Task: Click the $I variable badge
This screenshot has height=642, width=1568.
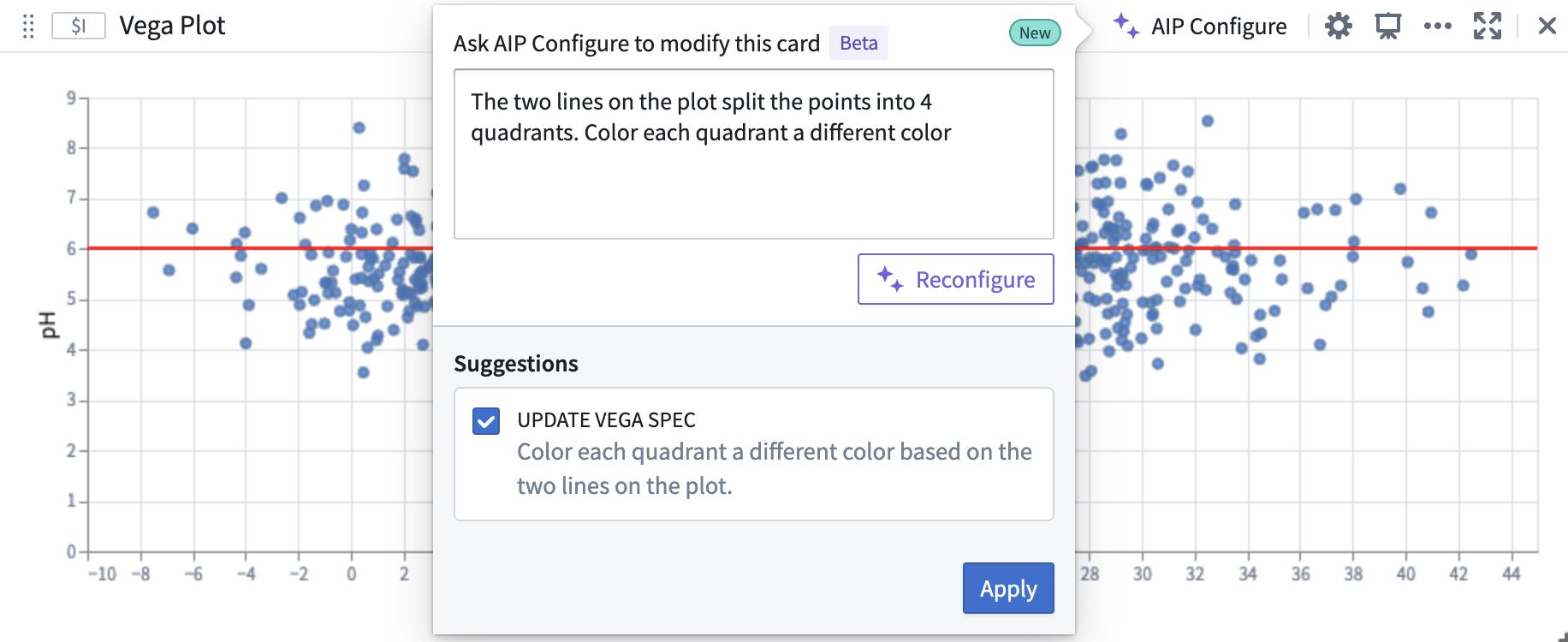Action: [79, 26]
